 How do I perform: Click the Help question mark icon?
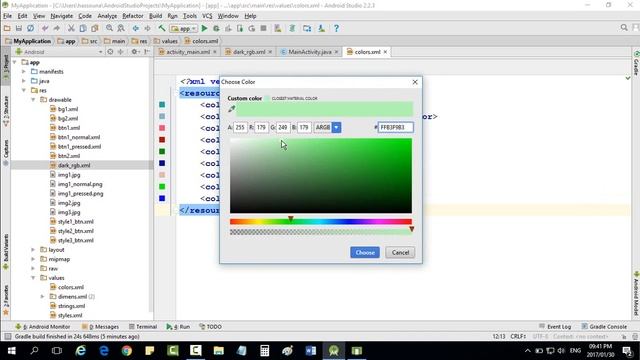point(336,28)
